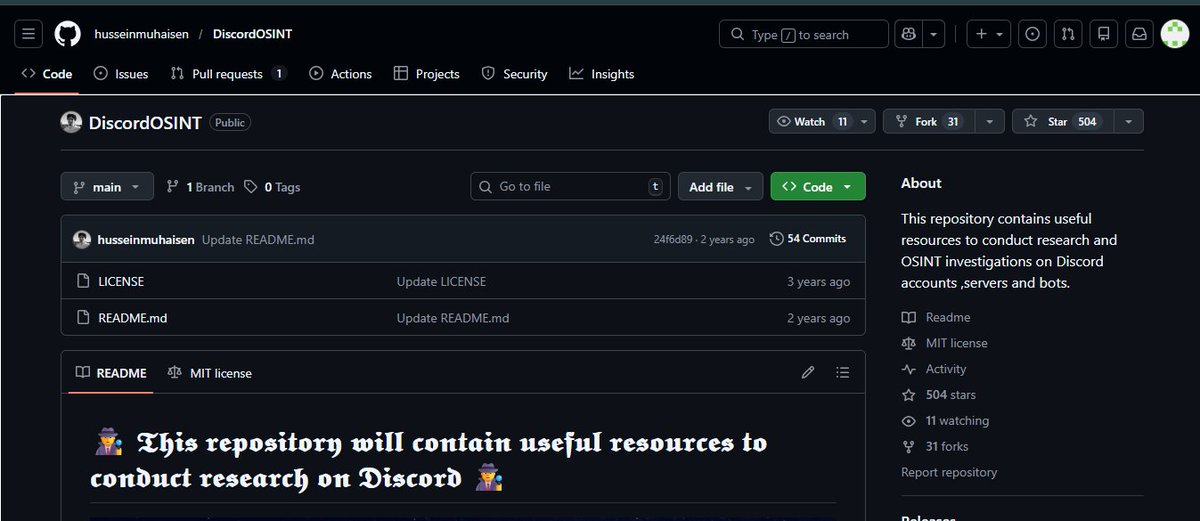The image size is (1200, 521).
Task: Open the Add file dropdown
Action: coord(720,187)
